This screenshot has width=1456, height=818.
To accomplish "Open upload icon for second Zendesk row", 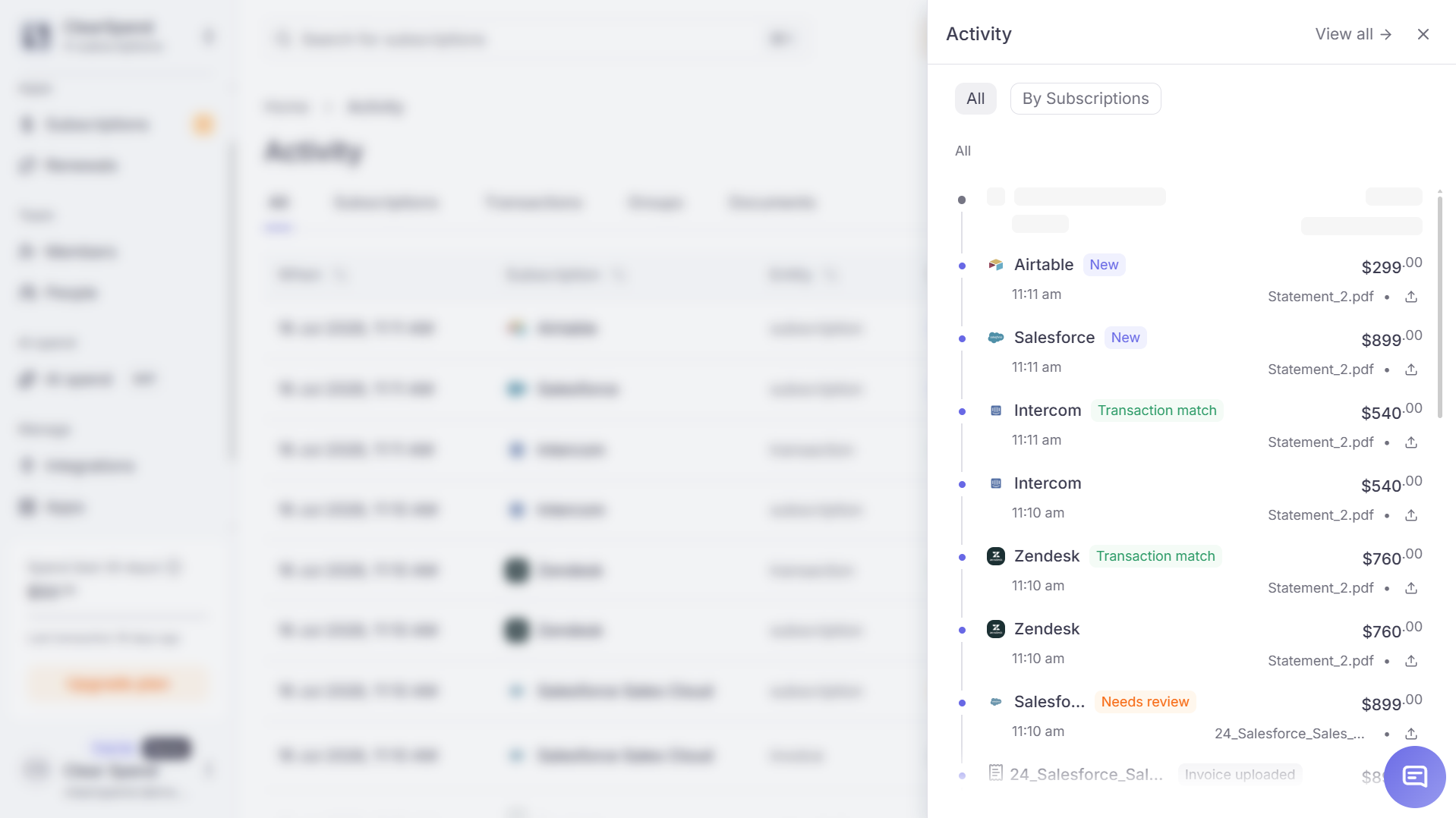I will tap(1411, 661).
